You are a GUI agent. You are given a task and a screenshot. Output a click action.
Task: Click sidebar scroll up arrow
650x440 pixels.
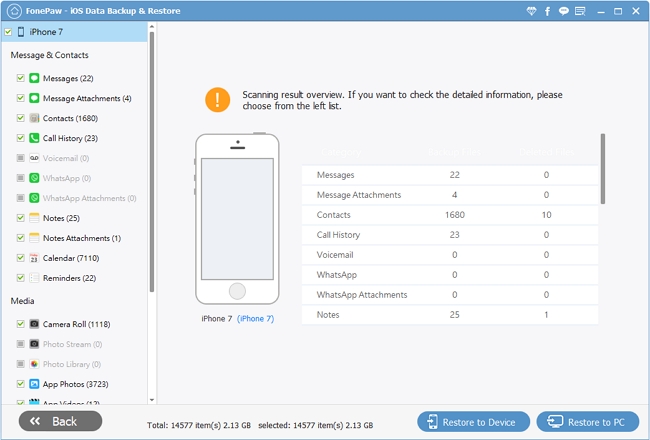pos(152,27)
